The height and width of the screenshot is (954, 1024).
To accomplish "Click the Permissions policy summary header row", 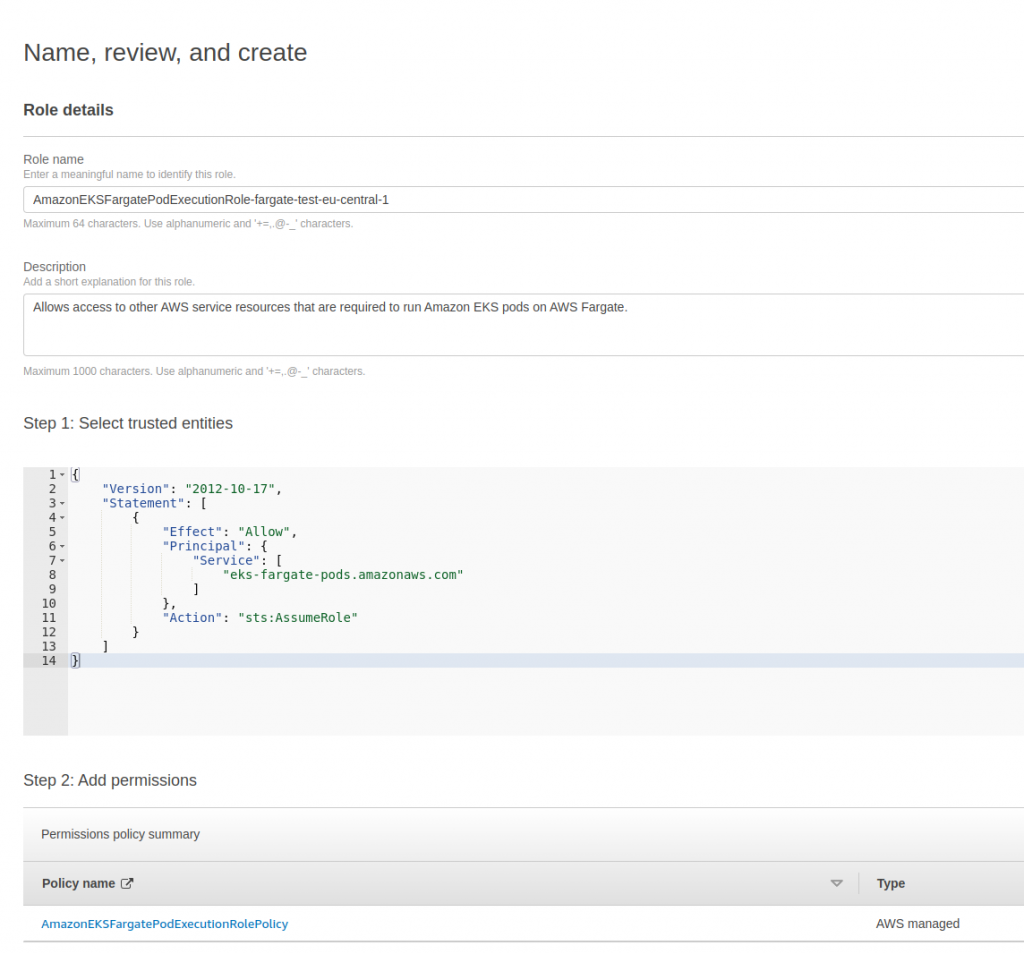I will point(120,833).
